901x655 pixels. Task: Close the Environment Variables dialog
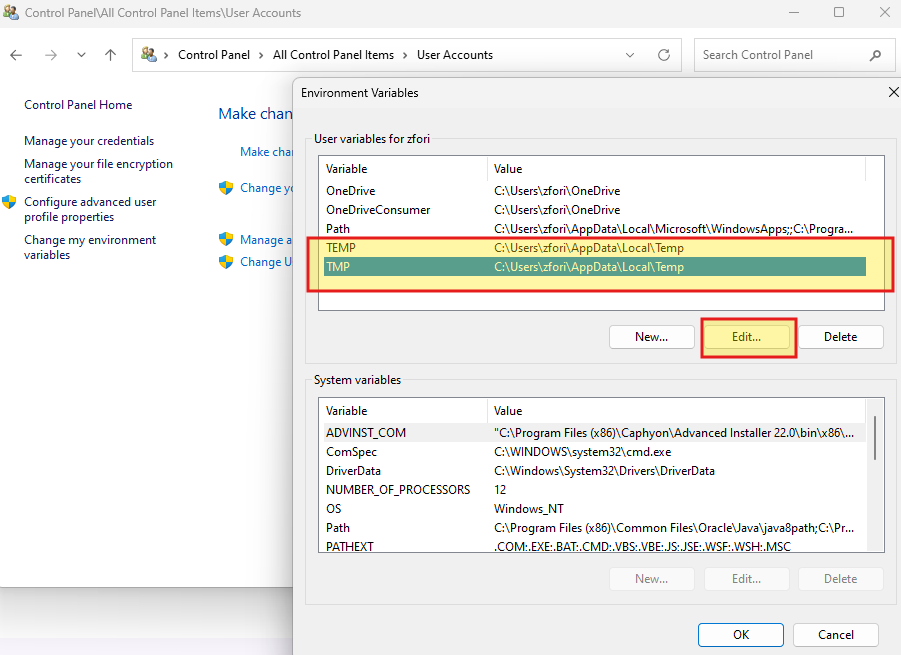pos(893,92)
